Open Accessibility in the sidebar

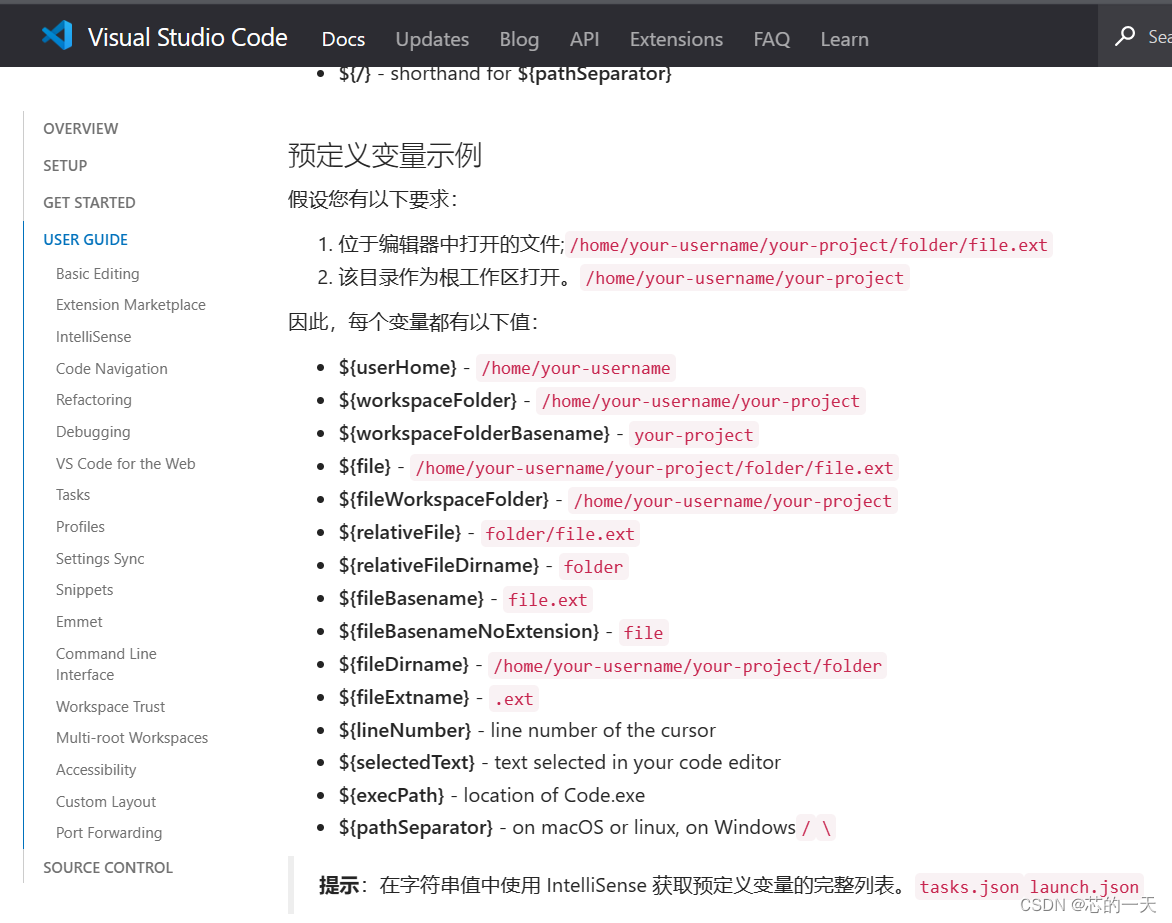point(96,770)
